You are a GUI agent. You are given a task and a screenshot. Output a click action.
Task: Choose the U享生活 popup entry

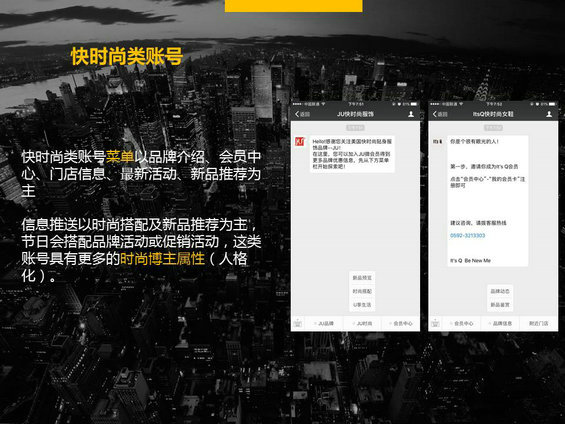[x=362, y=305]
